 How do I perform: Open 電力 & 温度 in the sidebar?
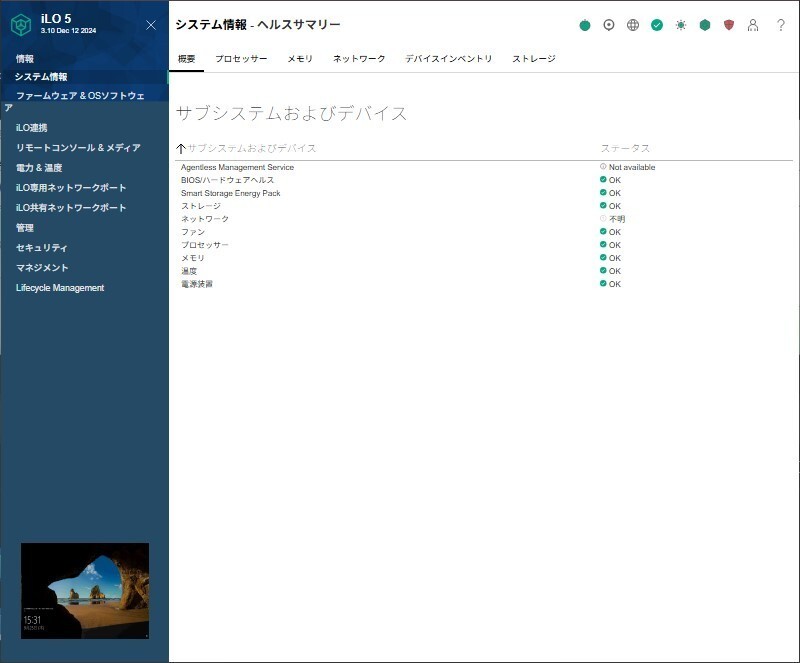click(39, 168)
